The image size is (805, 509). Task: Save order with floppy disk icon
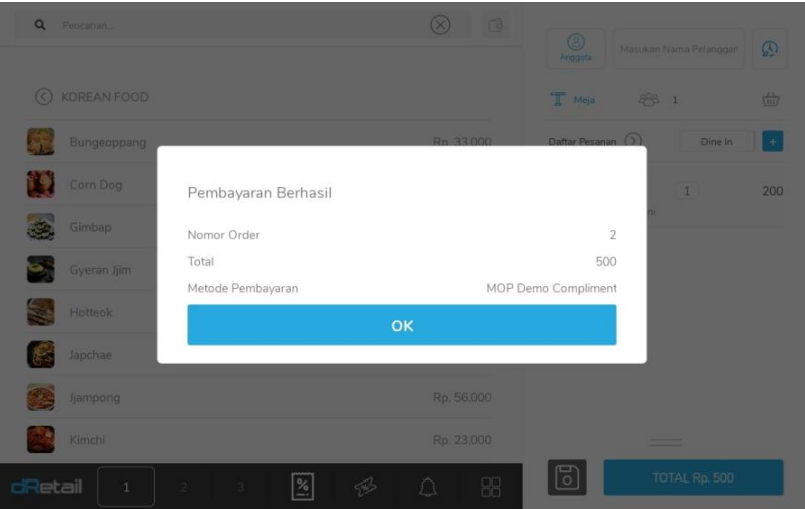(x=567, y=477)
